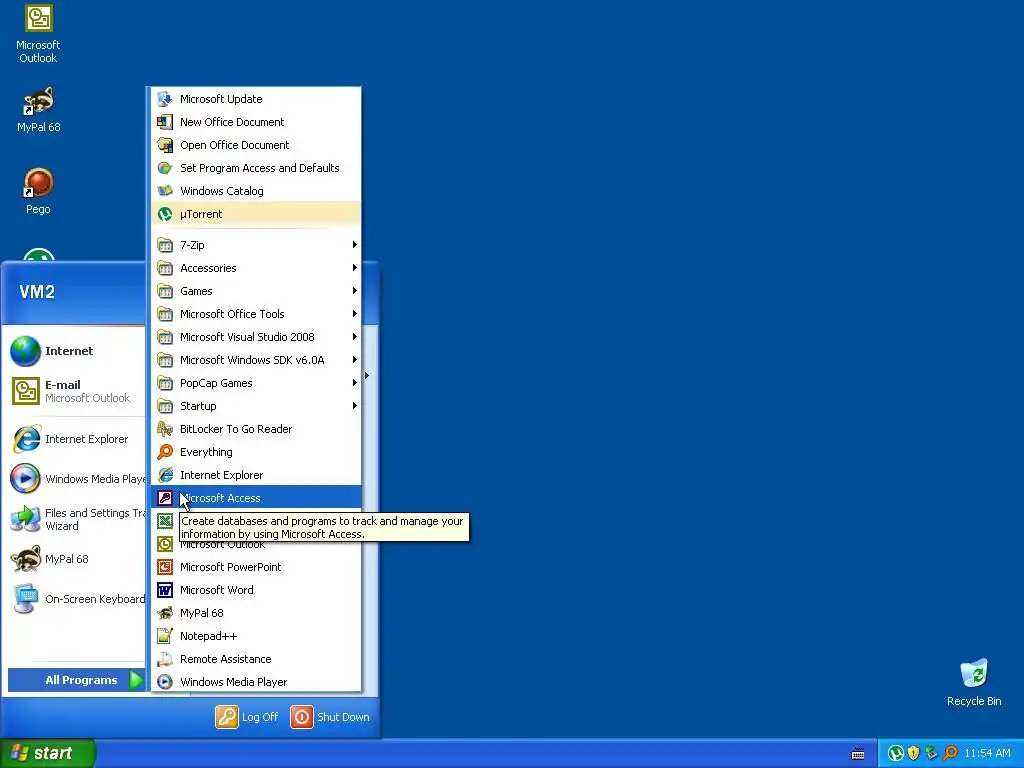The width and height of the screenshot is (1024, 768).
Task: Select MyPal 68 desktop shortcut
Action: click(x=38, y=110)
